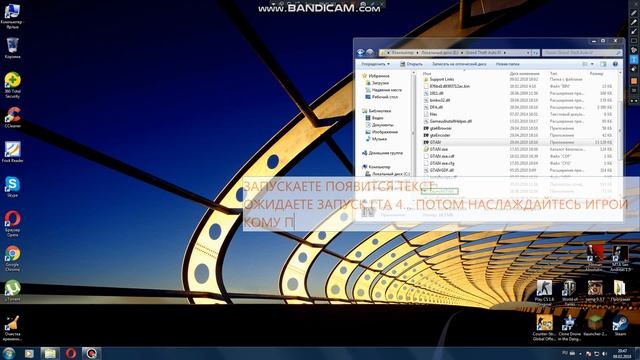Show hidden tray icons arrow
This screenshot has height=360, width=640.
(x=580, y=353)
